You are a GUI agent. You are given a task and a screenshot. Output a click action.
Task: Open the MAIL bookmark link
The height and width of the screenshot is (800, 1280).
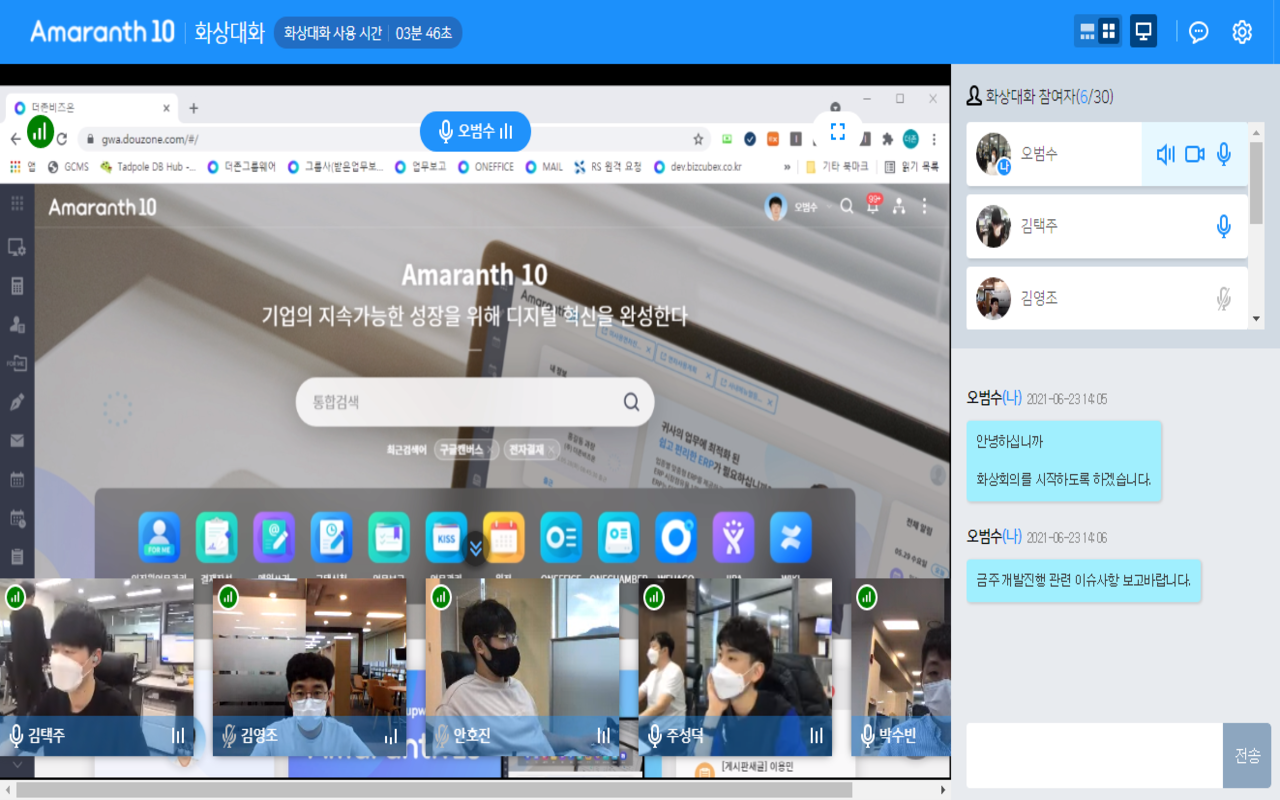(x=544, y=167)
